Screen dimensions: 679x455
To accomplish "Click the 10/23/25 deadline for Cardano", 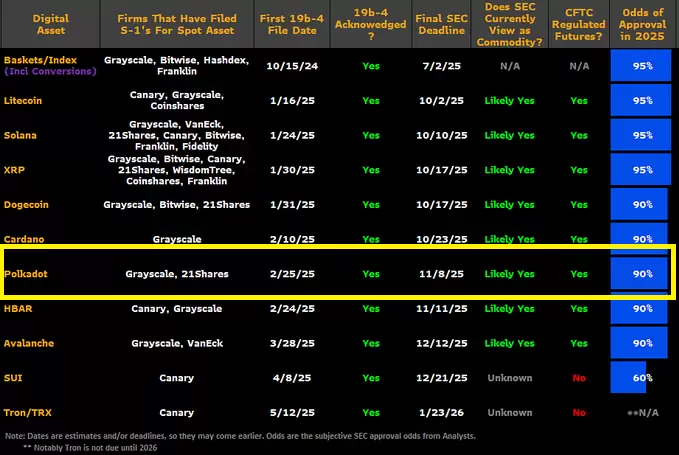I will (442, 239).
